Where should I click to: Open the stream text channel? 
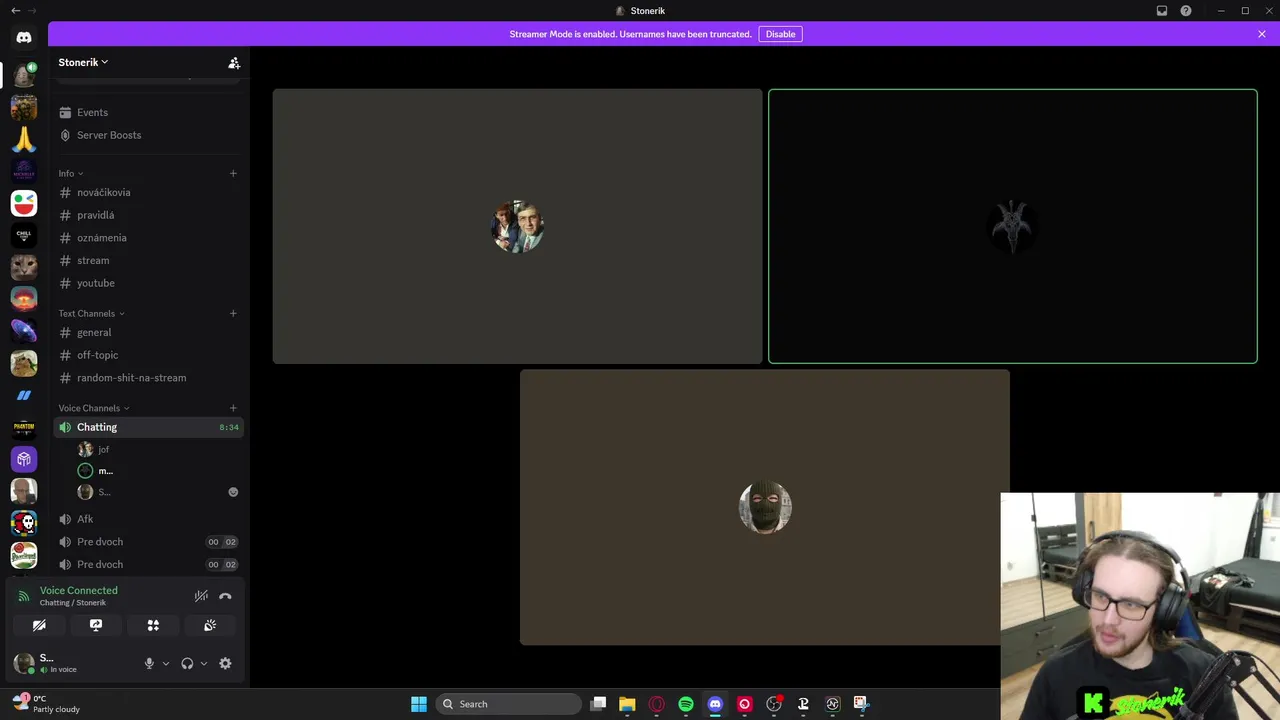tap(148, 260)
